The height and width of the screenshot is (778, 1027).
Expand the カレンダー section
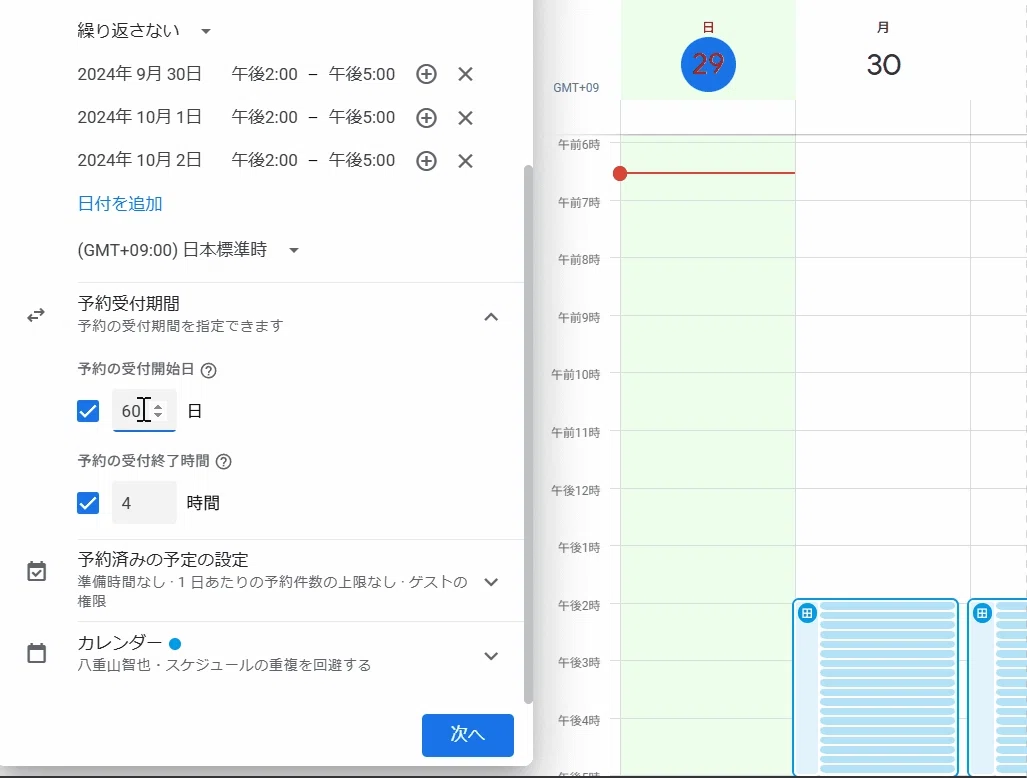(x=491, y=656)
